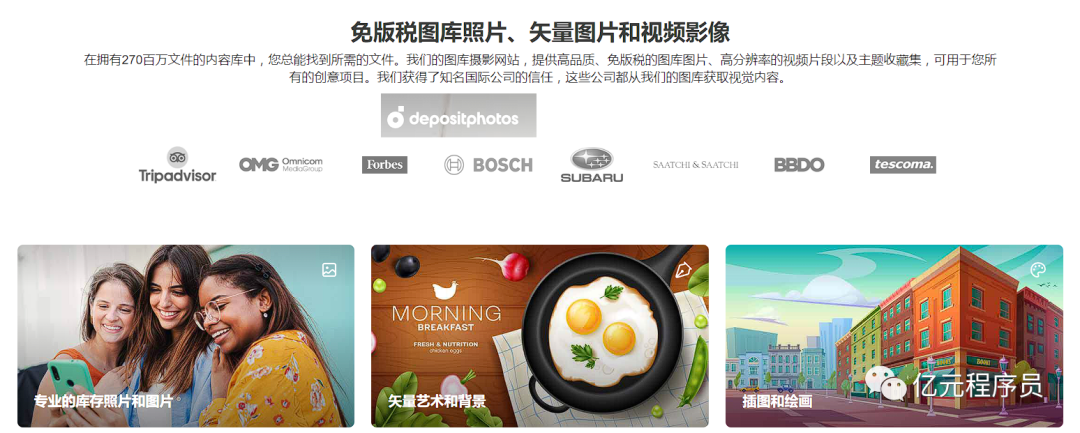Click the palette icon on illustration card

pyautogui.click(x=1038, y=269)
